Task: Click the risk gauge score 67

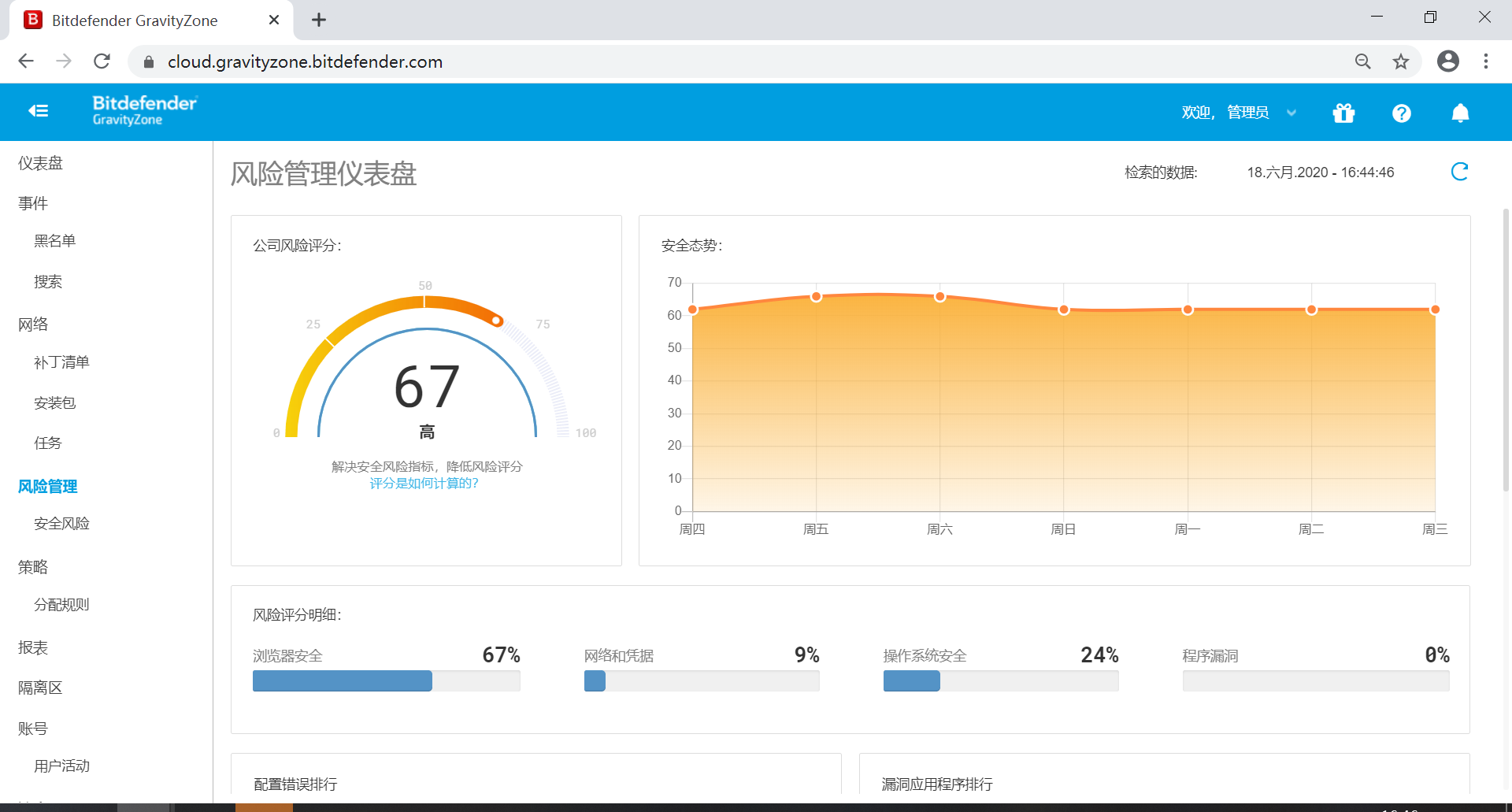Action: [x=427, y=387]
